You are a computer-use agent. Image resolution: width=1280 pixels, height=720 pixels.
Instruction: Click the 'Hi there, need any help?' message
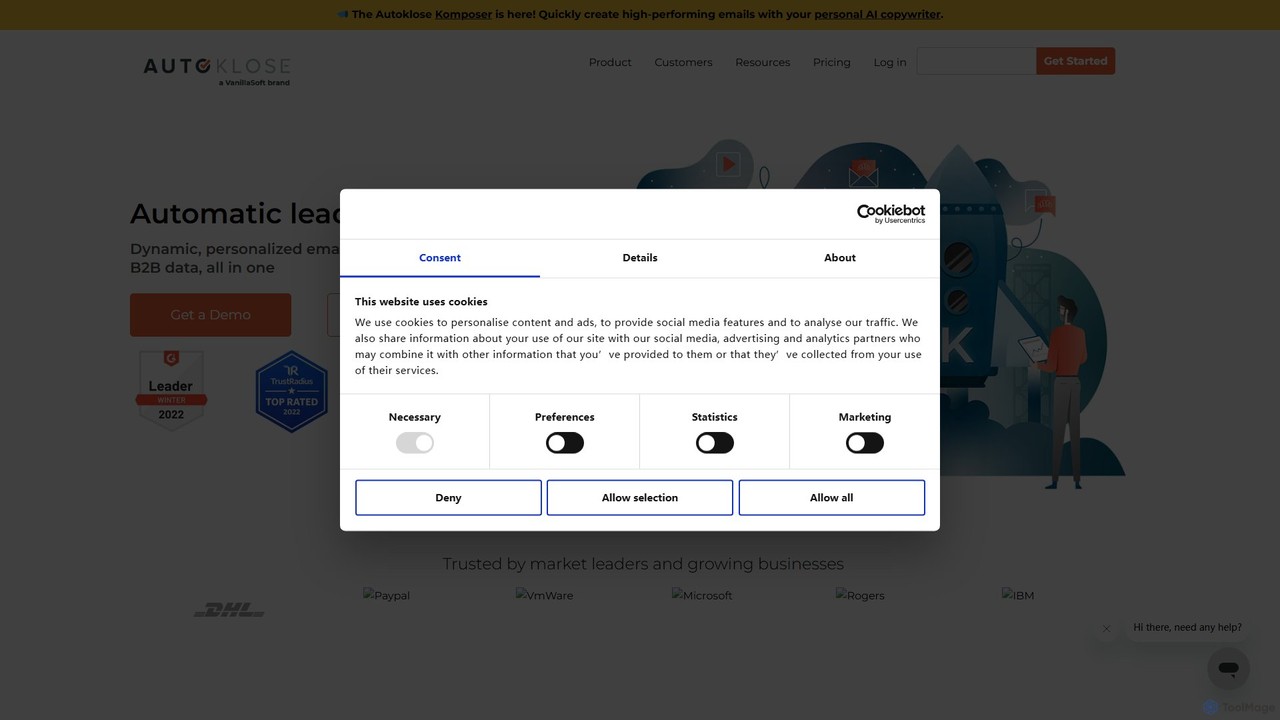(x=1188, y=627)
